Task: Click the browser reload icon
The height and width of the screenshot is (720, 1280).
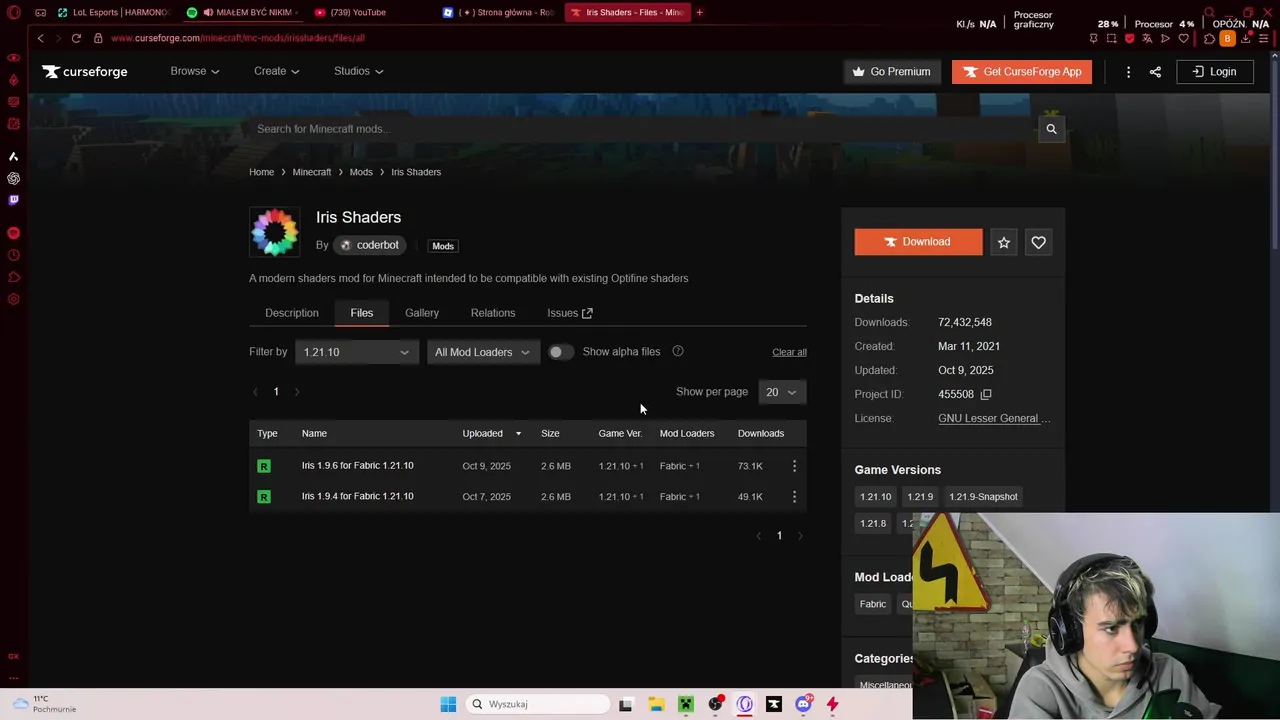Action: click(76, 38)
